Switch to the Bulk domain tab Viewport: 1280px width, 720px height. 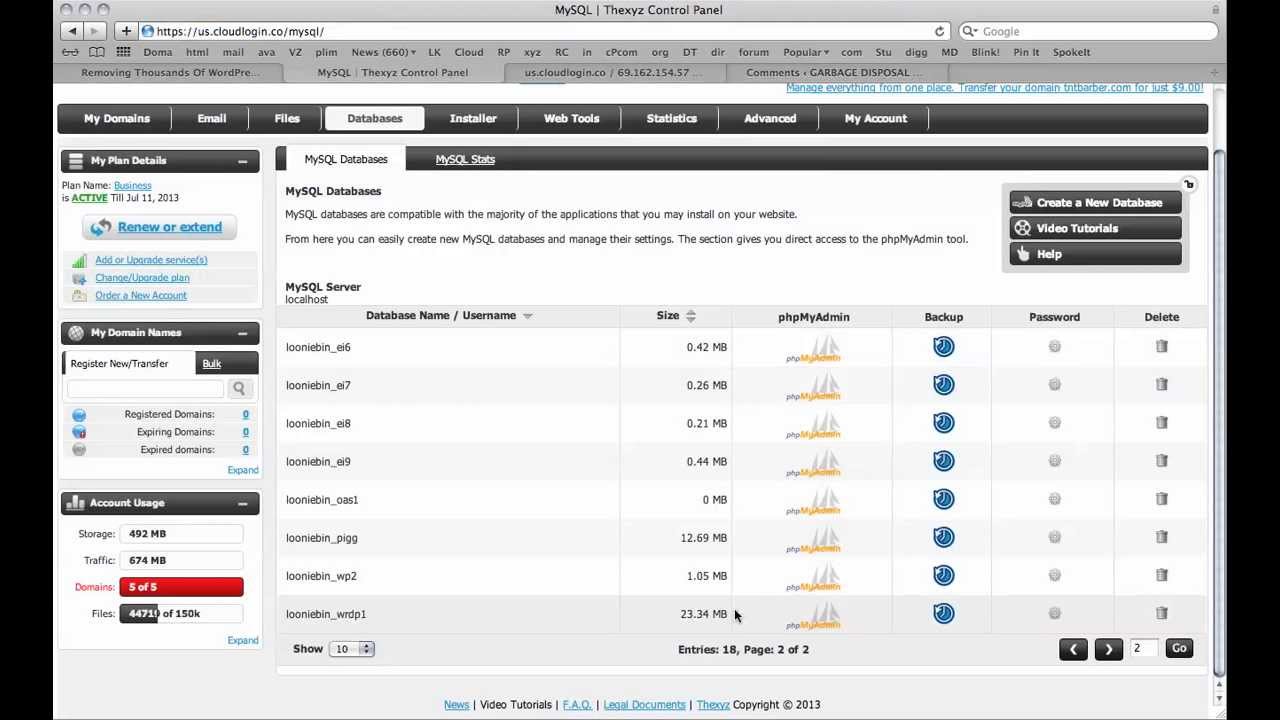coord(211,364)
